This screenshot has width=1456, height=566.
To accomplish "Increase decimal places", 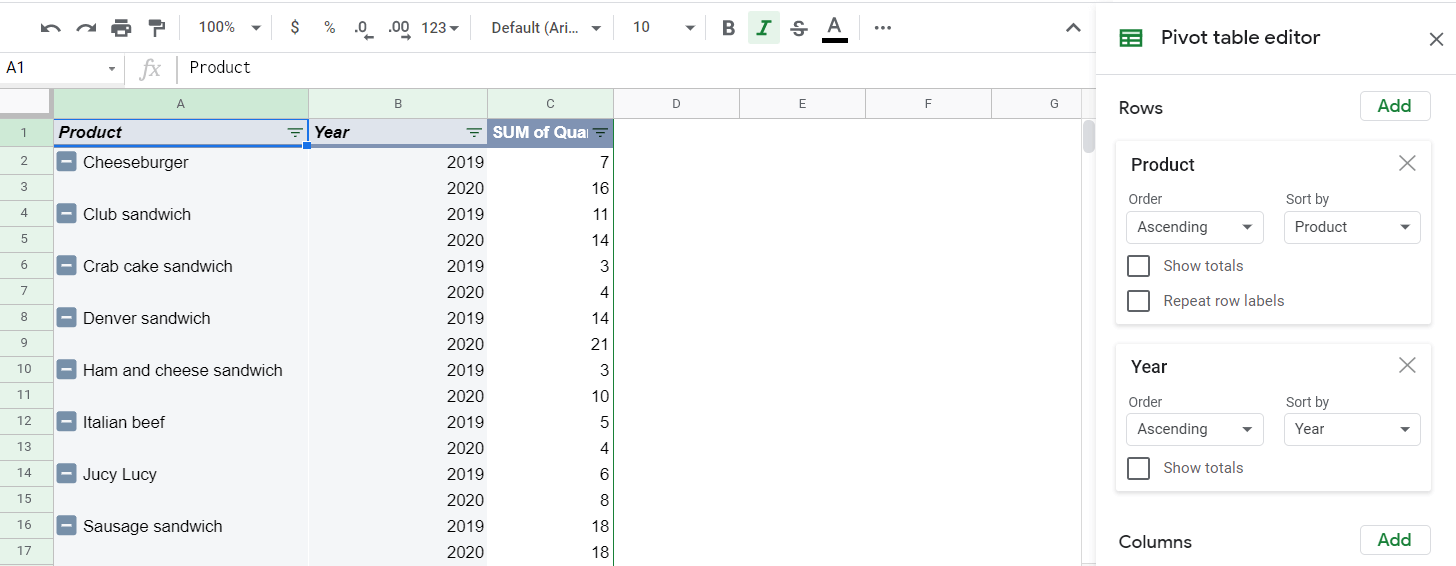I will point(398,29).
